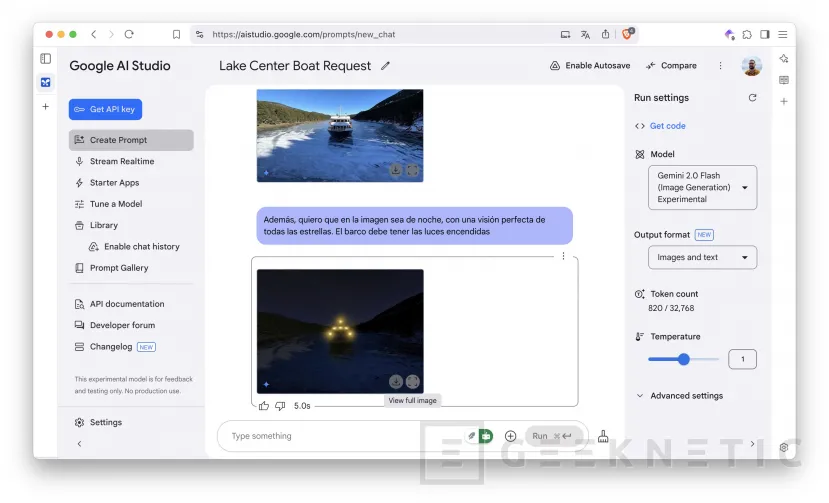Open the daytime boat generated image thumbnail

point(340,135)
